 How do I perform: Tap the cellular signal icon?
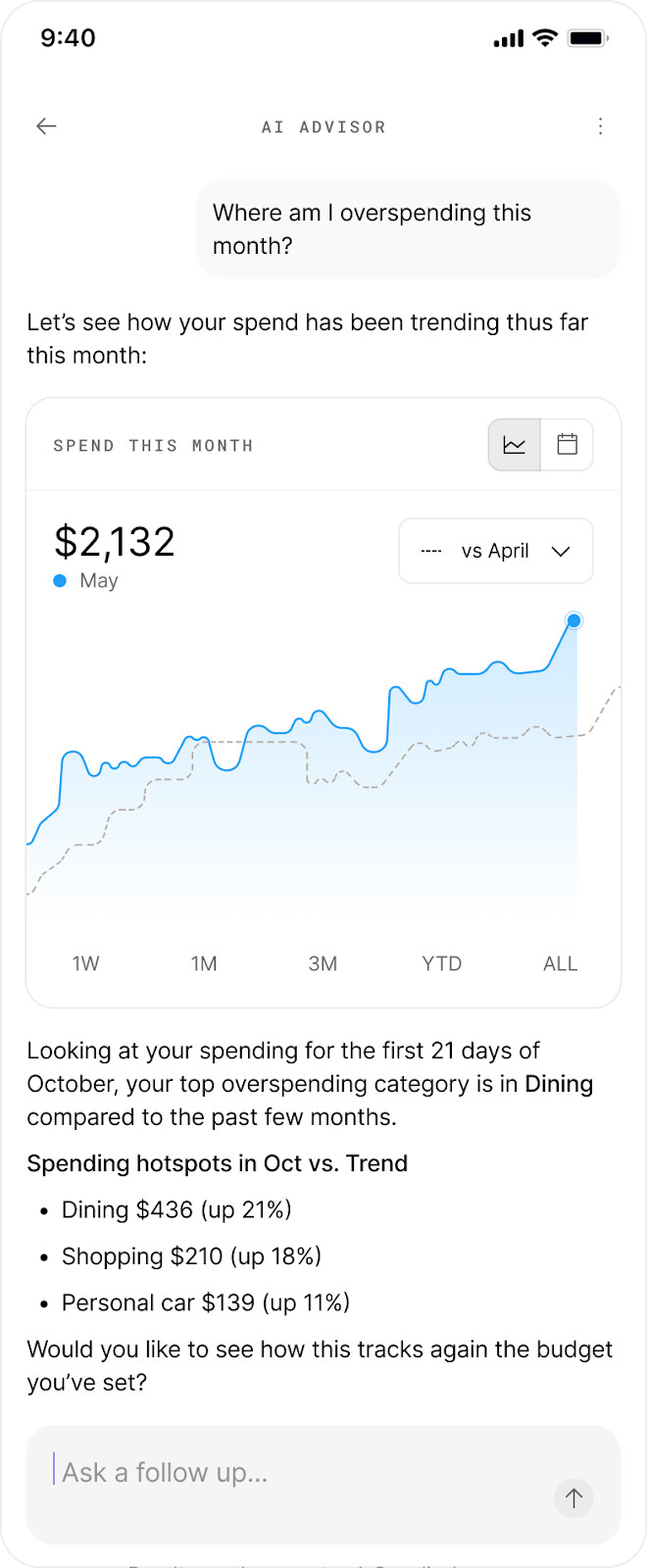pos(509,39)
